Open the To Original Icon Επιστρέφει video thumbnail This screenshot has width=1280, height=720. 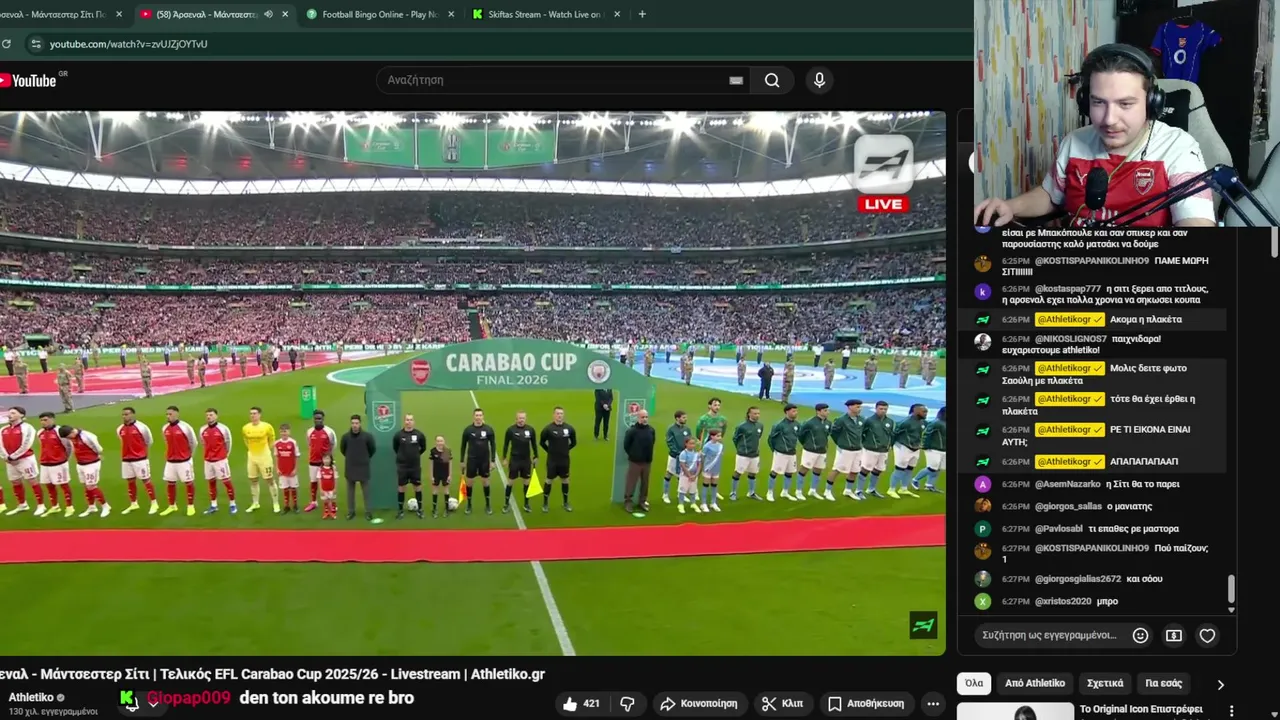(x=1015, y=712)
